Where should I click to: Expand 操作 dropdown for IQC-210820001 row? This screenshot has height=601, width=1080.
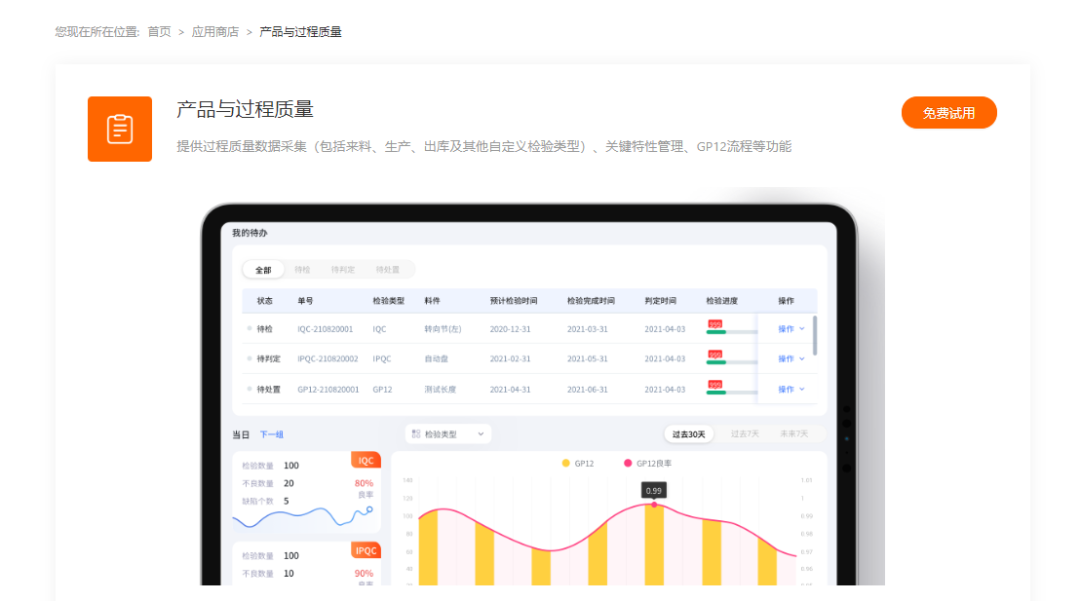(791, 328)
